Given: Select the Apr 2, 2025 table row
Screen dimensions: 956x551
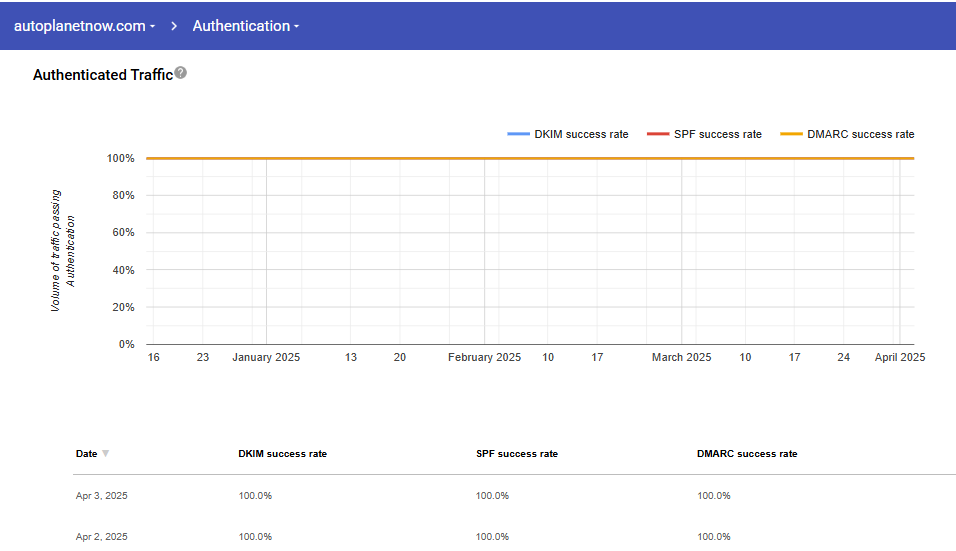Looking at the screenshot, I should click(102, 537).
